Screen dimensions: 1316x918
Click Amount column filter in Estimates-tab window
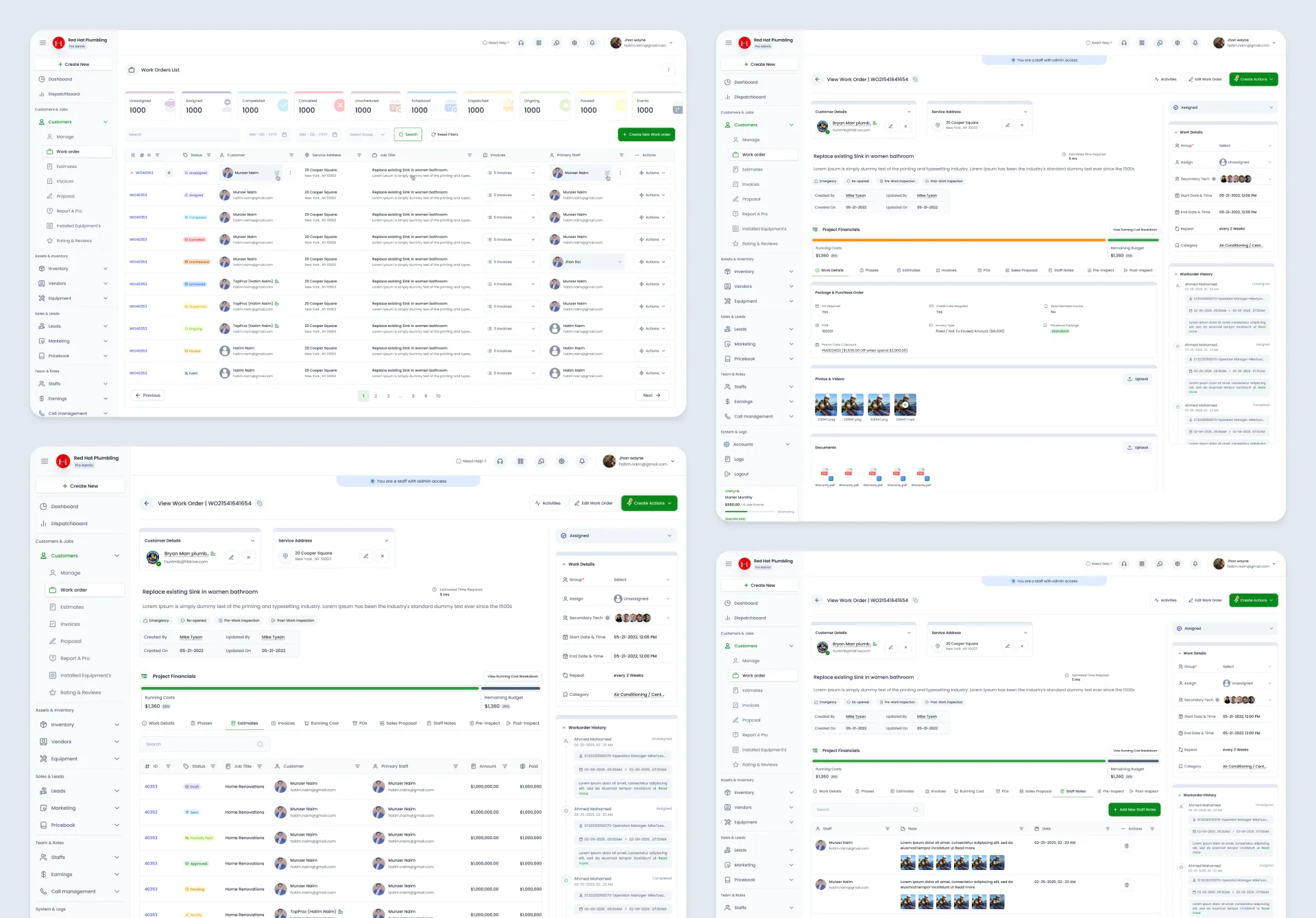(505, 766)
